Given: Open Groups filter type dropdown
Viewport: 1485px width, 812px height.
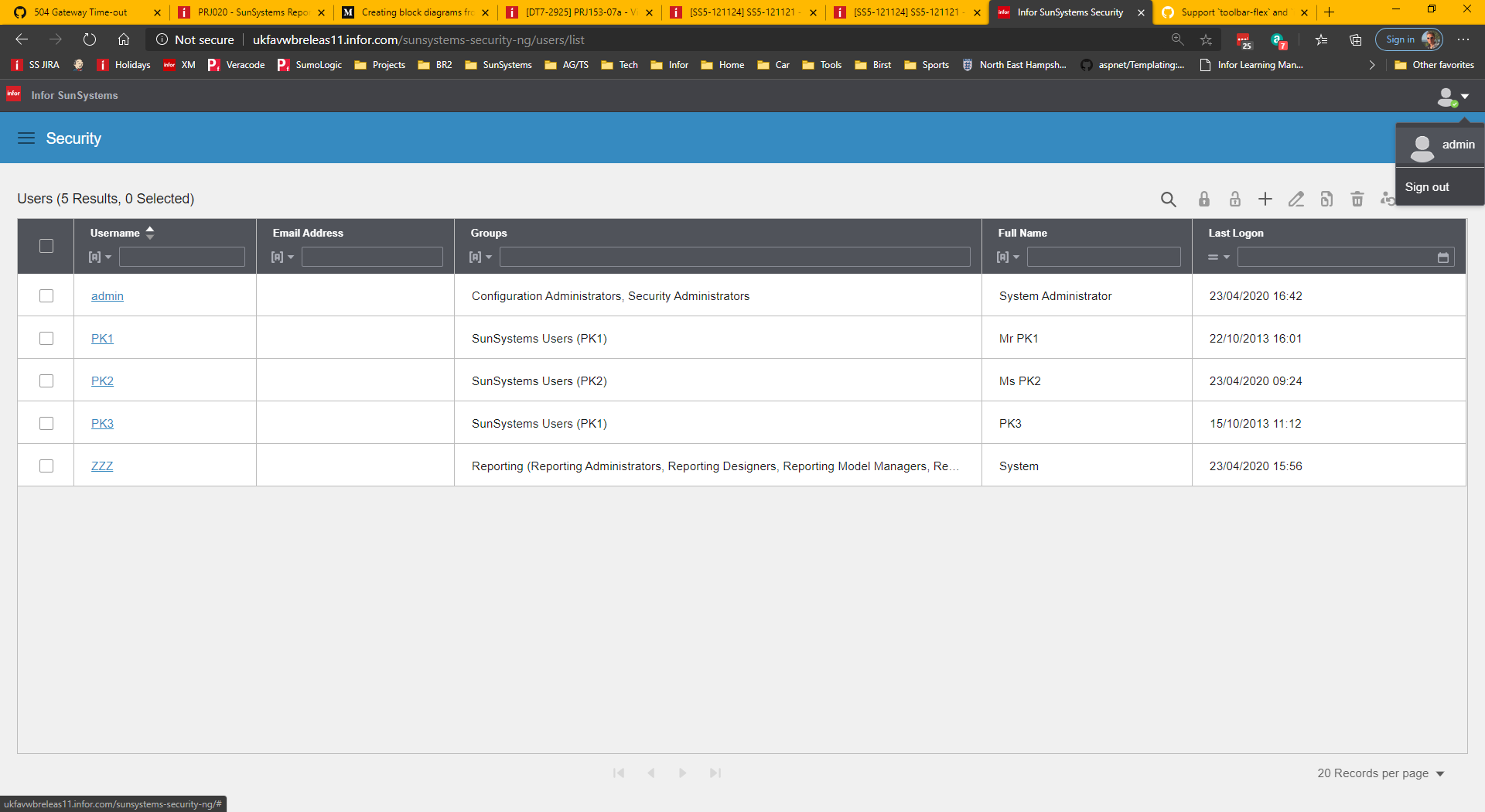Looking at the screenshot, I should (x=481, y=258).
